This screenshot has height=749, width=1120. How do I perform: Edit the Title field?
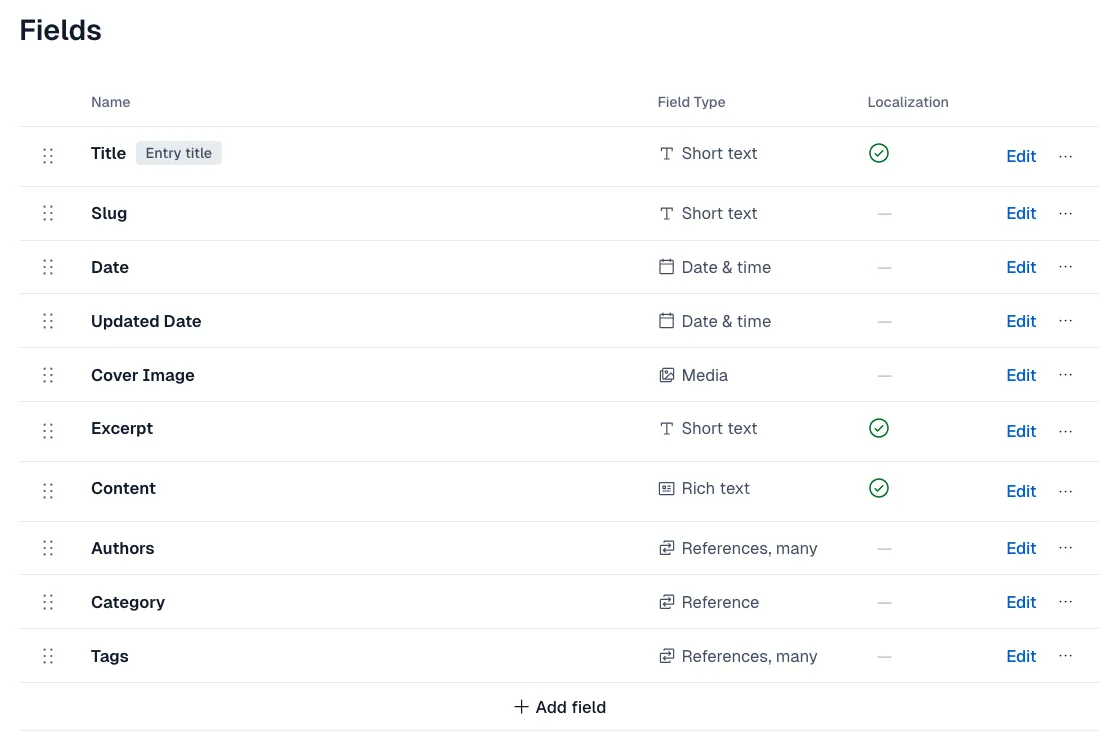(1021, 156)
